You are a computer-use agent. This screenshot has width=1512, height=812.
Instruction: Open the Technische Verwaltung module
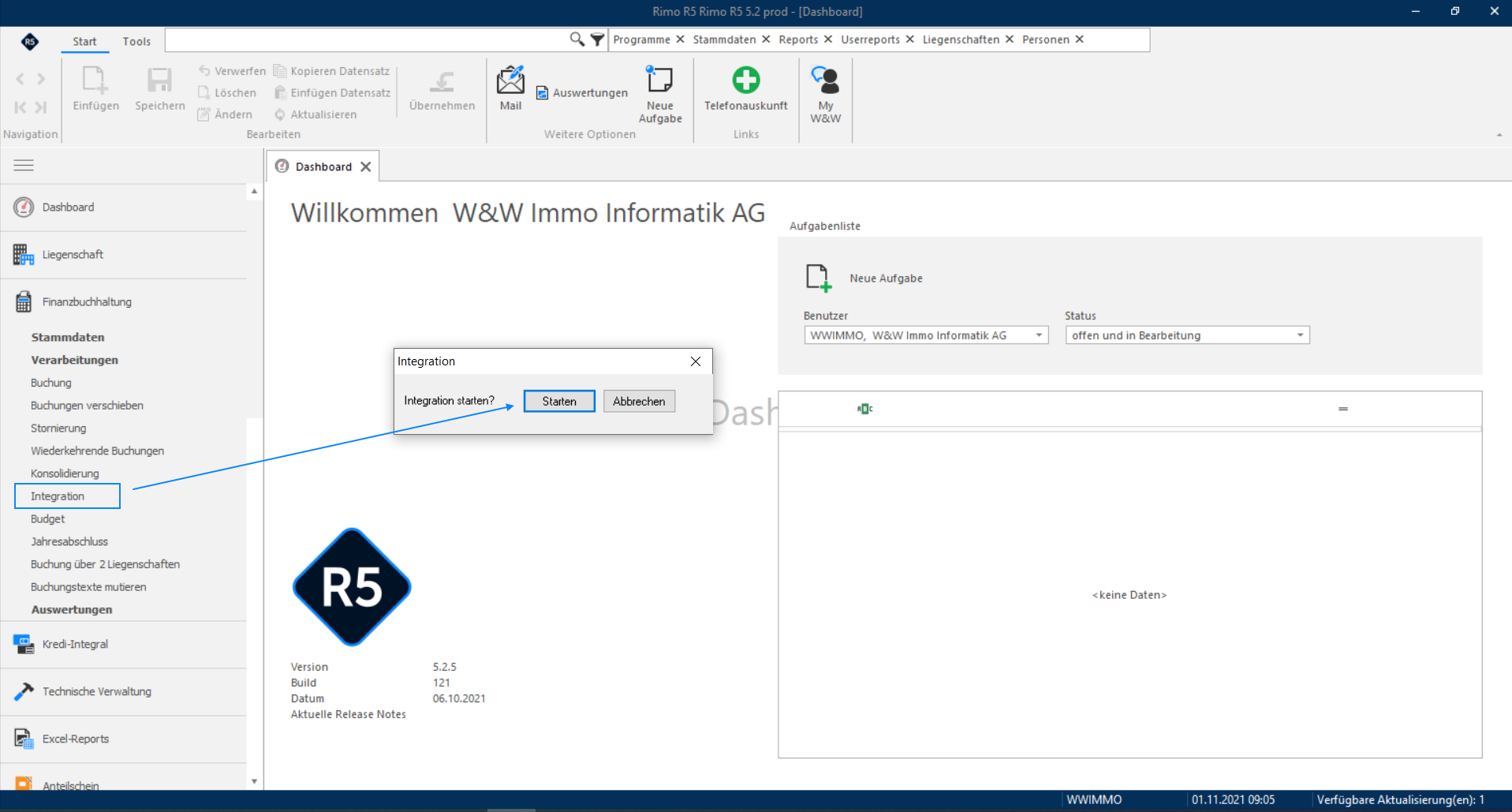point(124,692)
